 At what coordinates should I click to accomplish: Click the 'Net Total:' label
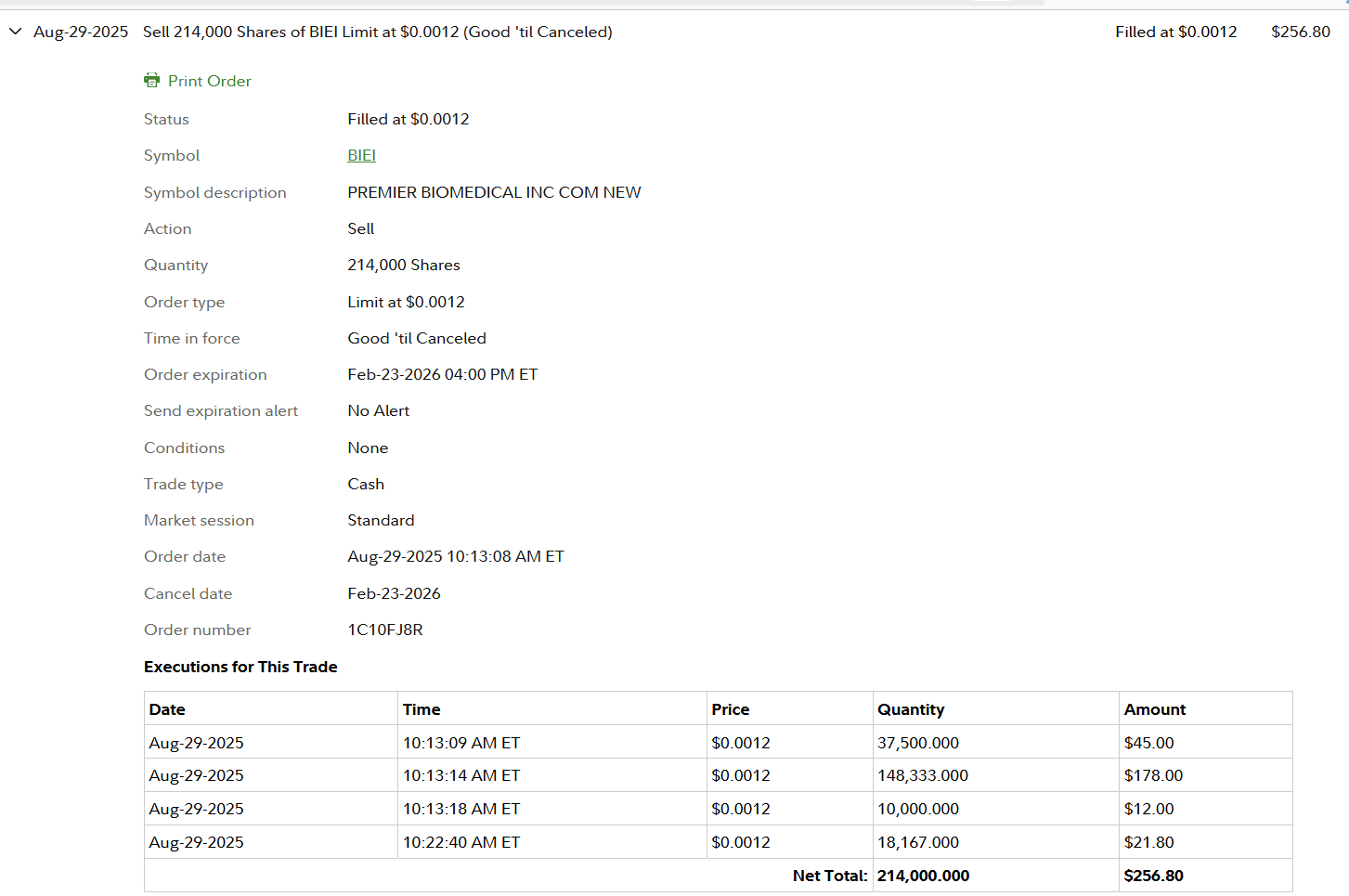coord(830,876)
